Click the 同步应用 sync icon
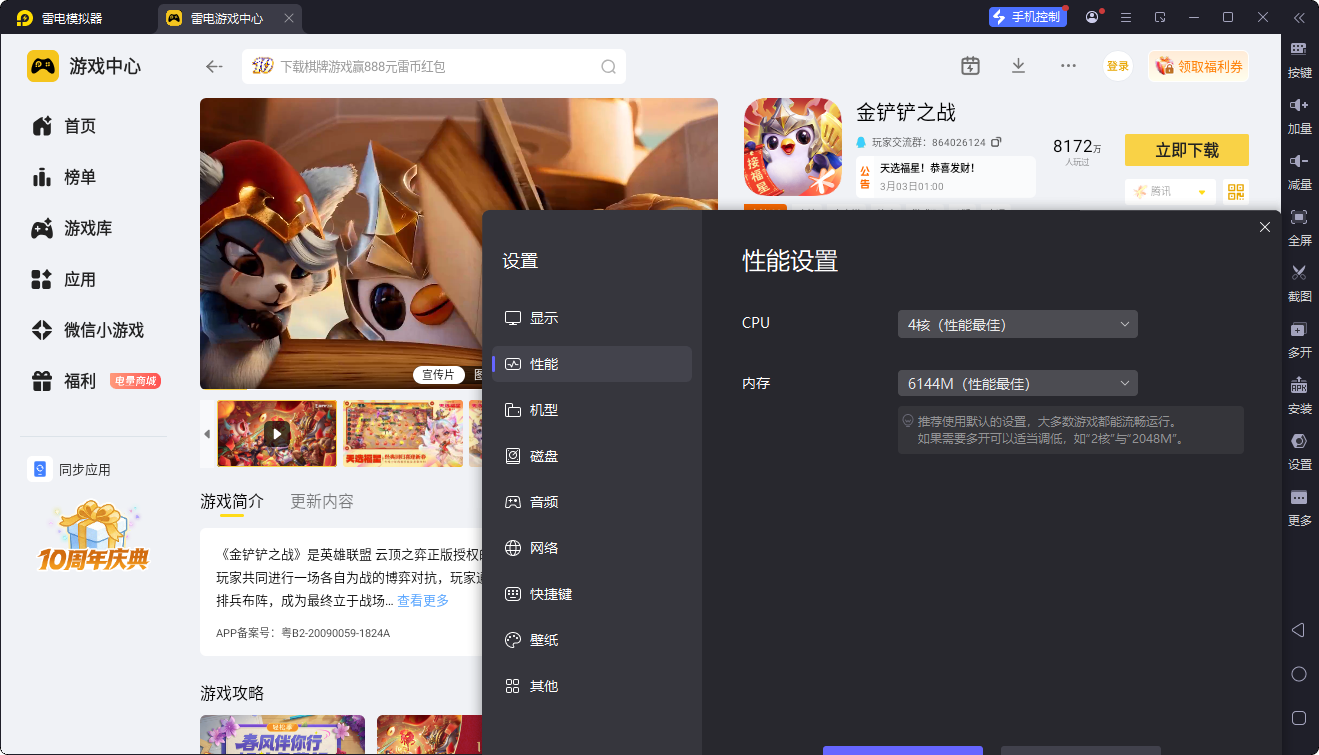 click(39, 470)
